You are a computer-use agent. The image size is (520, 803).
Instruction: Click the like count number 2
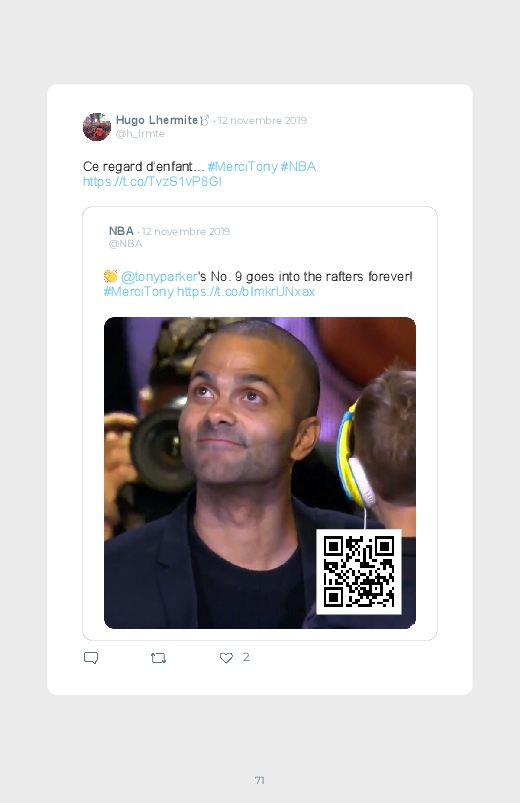coord(246,657)
